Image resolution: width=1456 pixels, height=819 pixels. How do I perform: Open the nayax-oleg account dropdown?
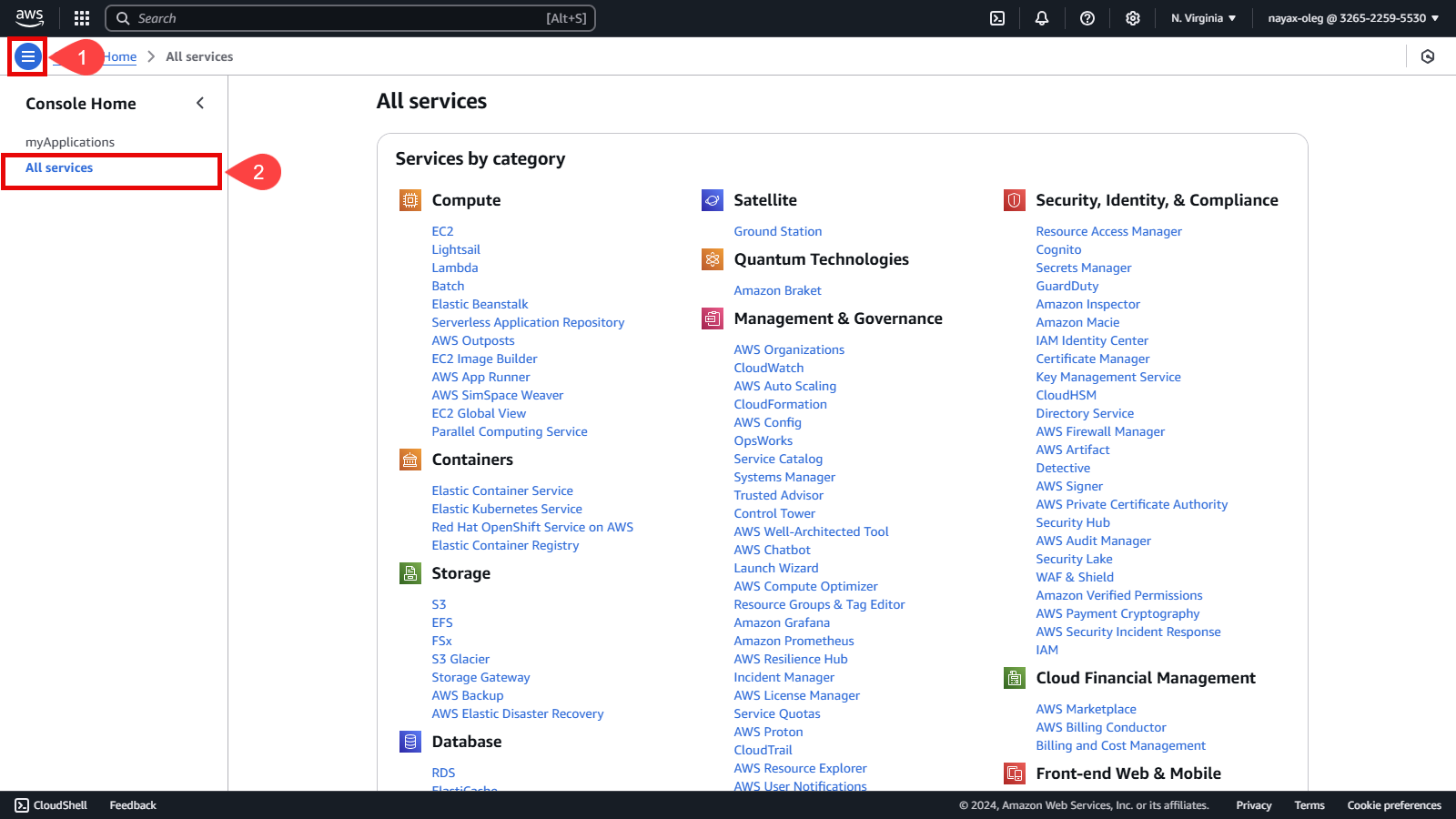coord(1353,18)
